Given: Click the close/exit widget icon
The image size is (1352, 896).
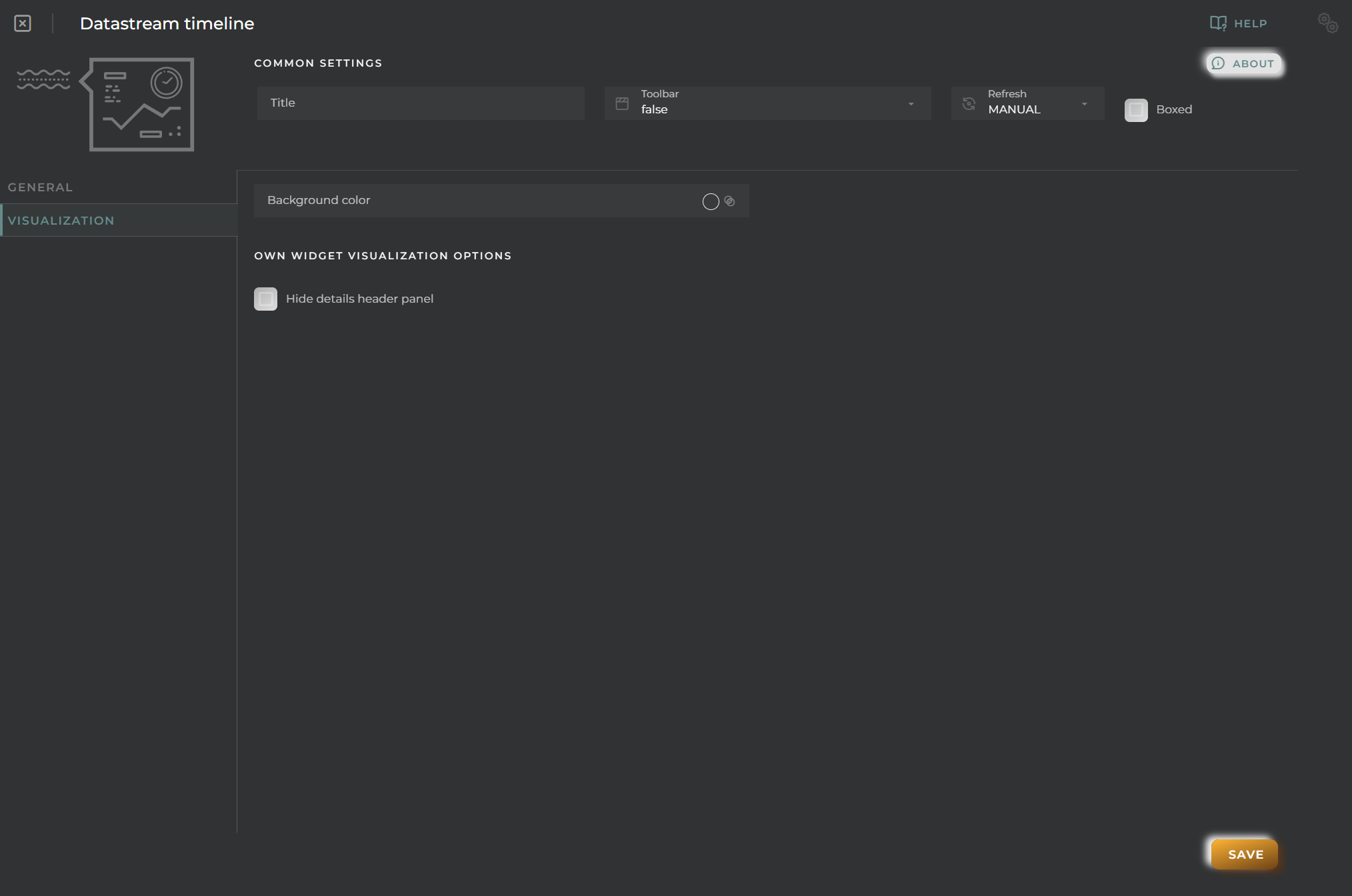Looking at the screenshot, I should (22, 22).
